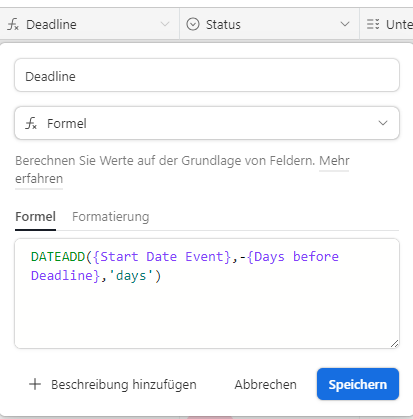Click the Status field single-select icon
Viewport: 413px width, 419px height.
click(193, 24)
